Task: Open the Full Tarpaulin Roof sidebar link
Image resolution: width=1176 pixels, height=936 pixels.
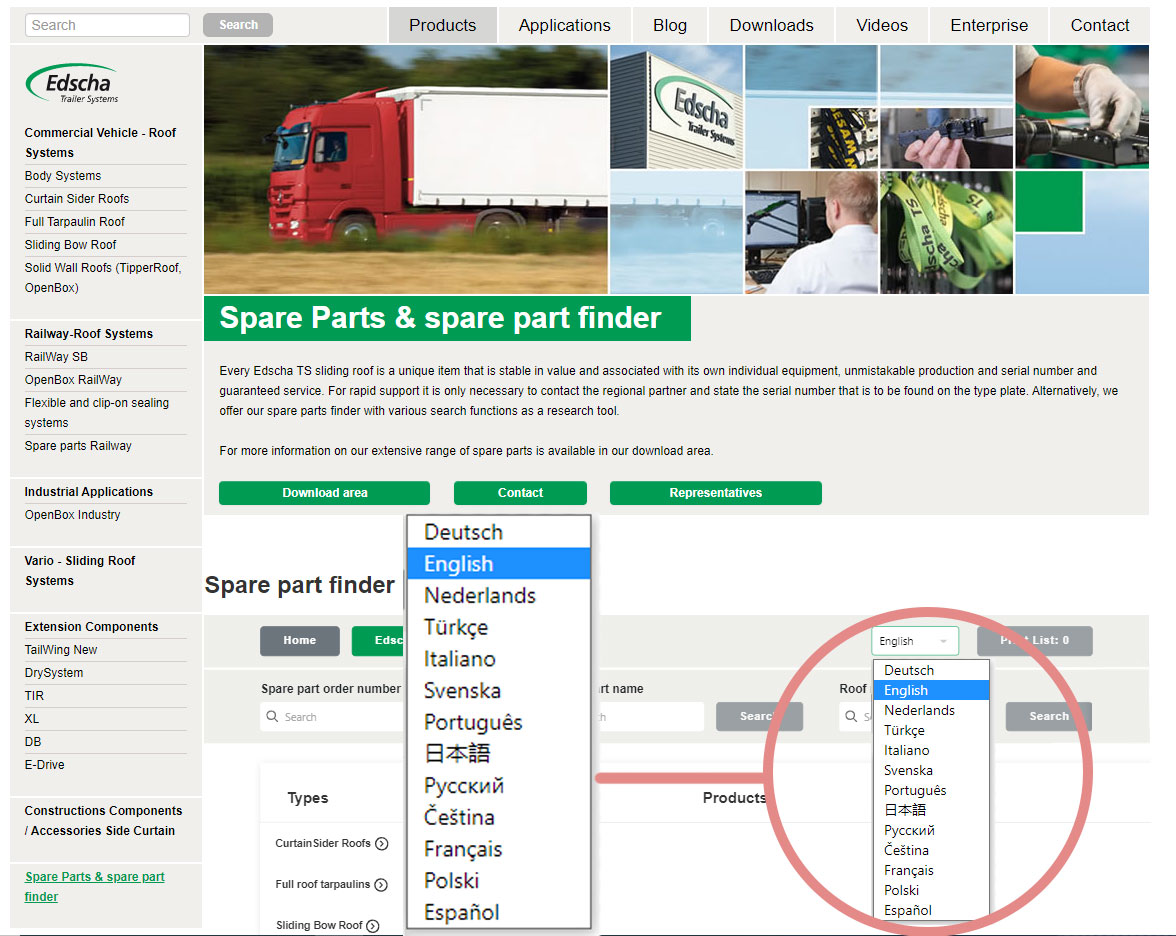Action: tap(75, 222)
